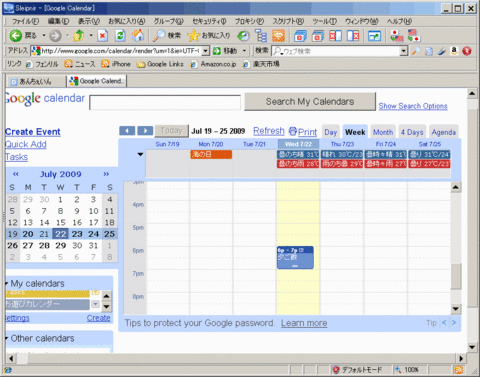Open the お気に入り(A) menu
This screenshot has height=377, width=480.
(126, 21)
